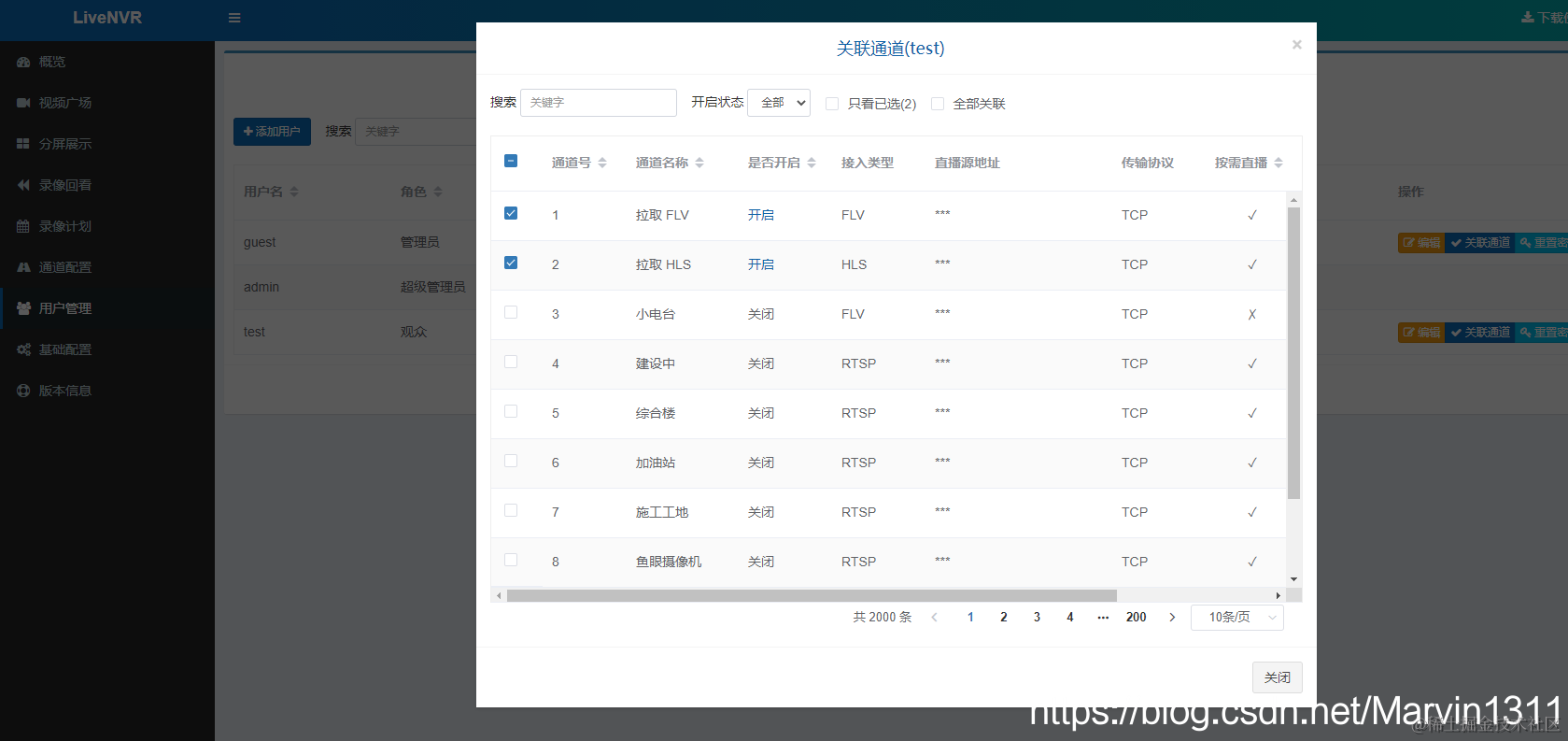Viewport: 1568px width, 741px height.
Task: Sort by on-demand live column arrows
Action: pos(1278,163)
